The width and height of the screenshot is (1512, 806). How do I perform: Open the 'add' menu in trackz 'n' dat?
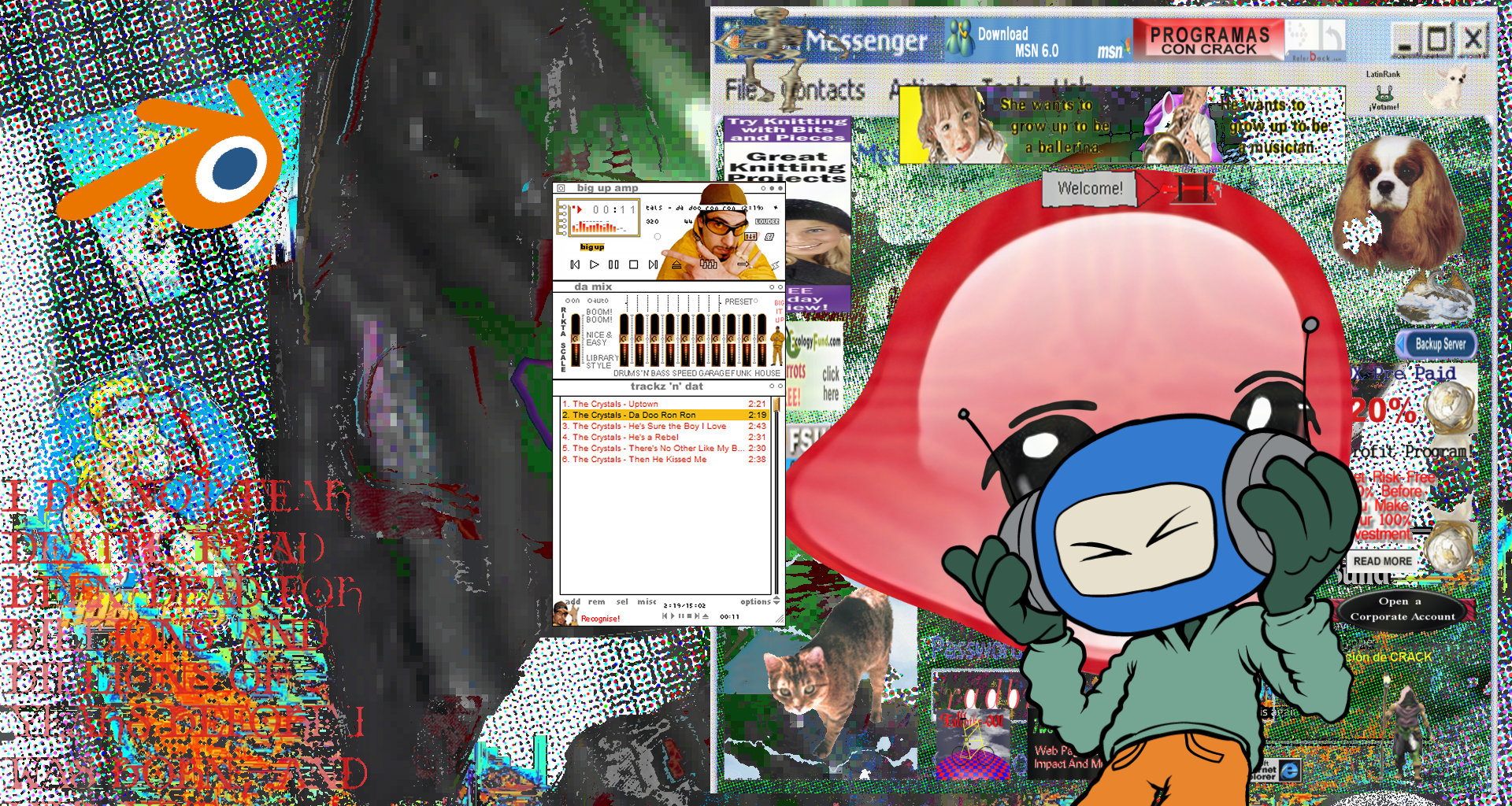[573, 601]
